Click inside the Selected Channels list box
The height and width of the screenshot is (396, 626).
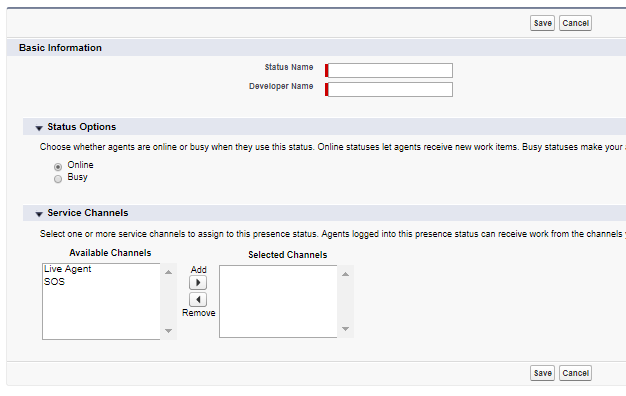tap(278, 301)
